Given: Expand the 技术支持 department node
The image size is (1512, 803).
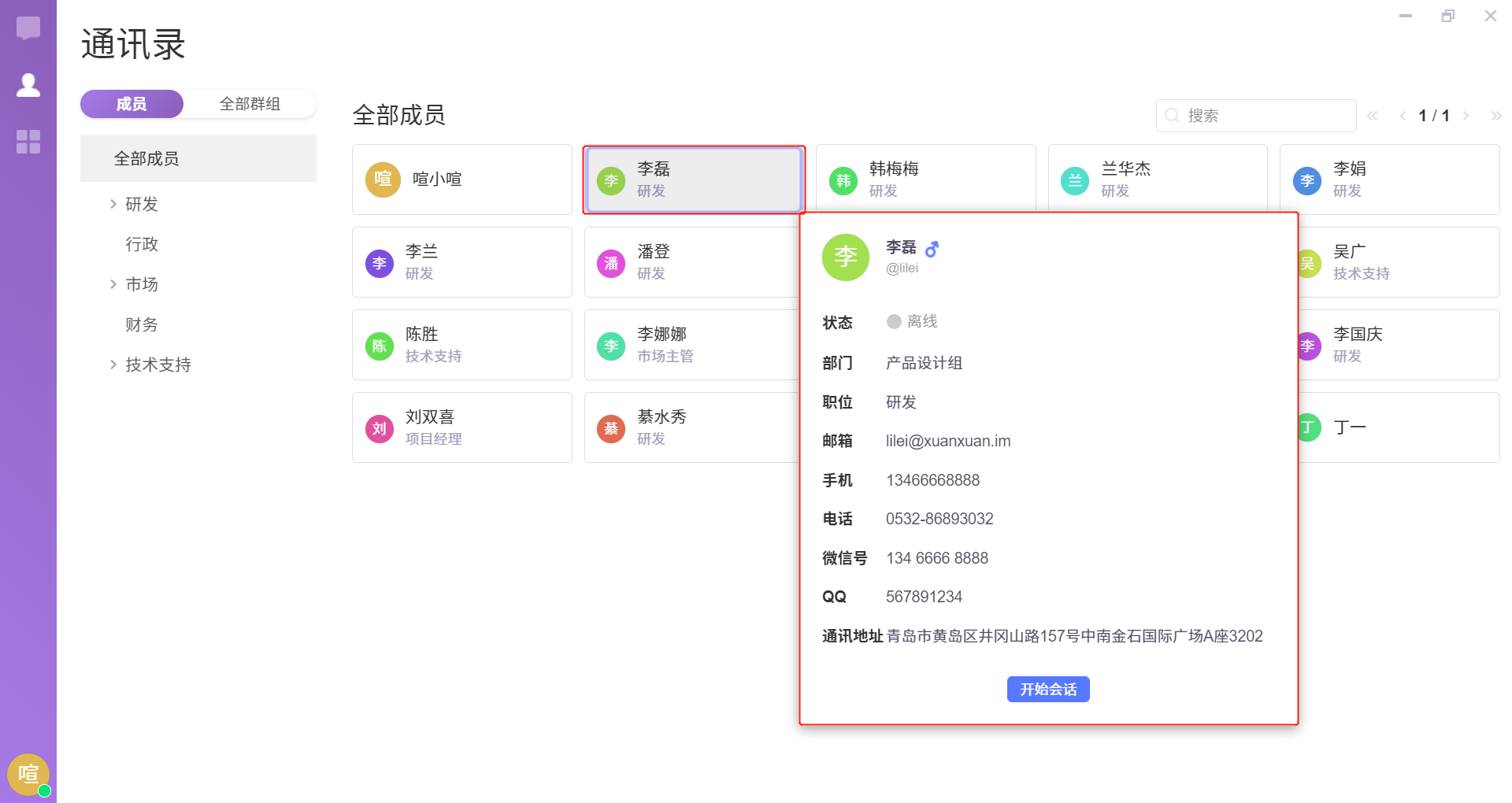Looking at the screenshot, I should tap(113, 364).
